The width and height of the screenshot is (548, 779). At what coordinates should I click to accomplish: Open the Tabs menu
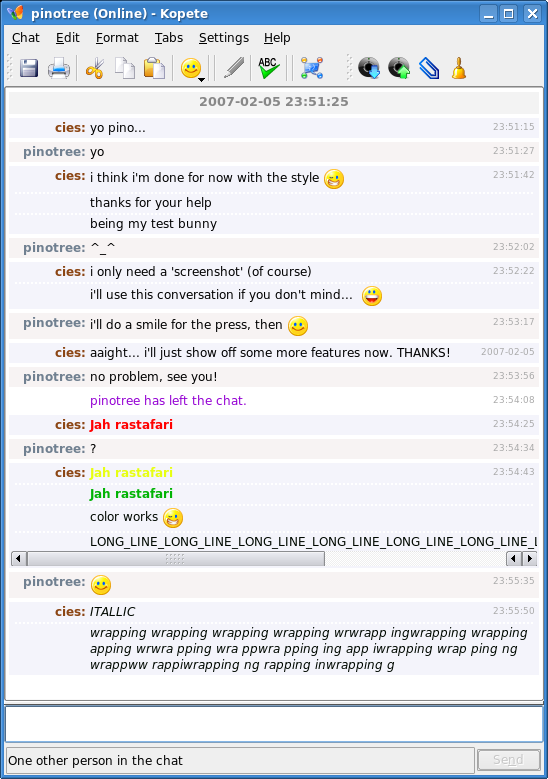168,38
